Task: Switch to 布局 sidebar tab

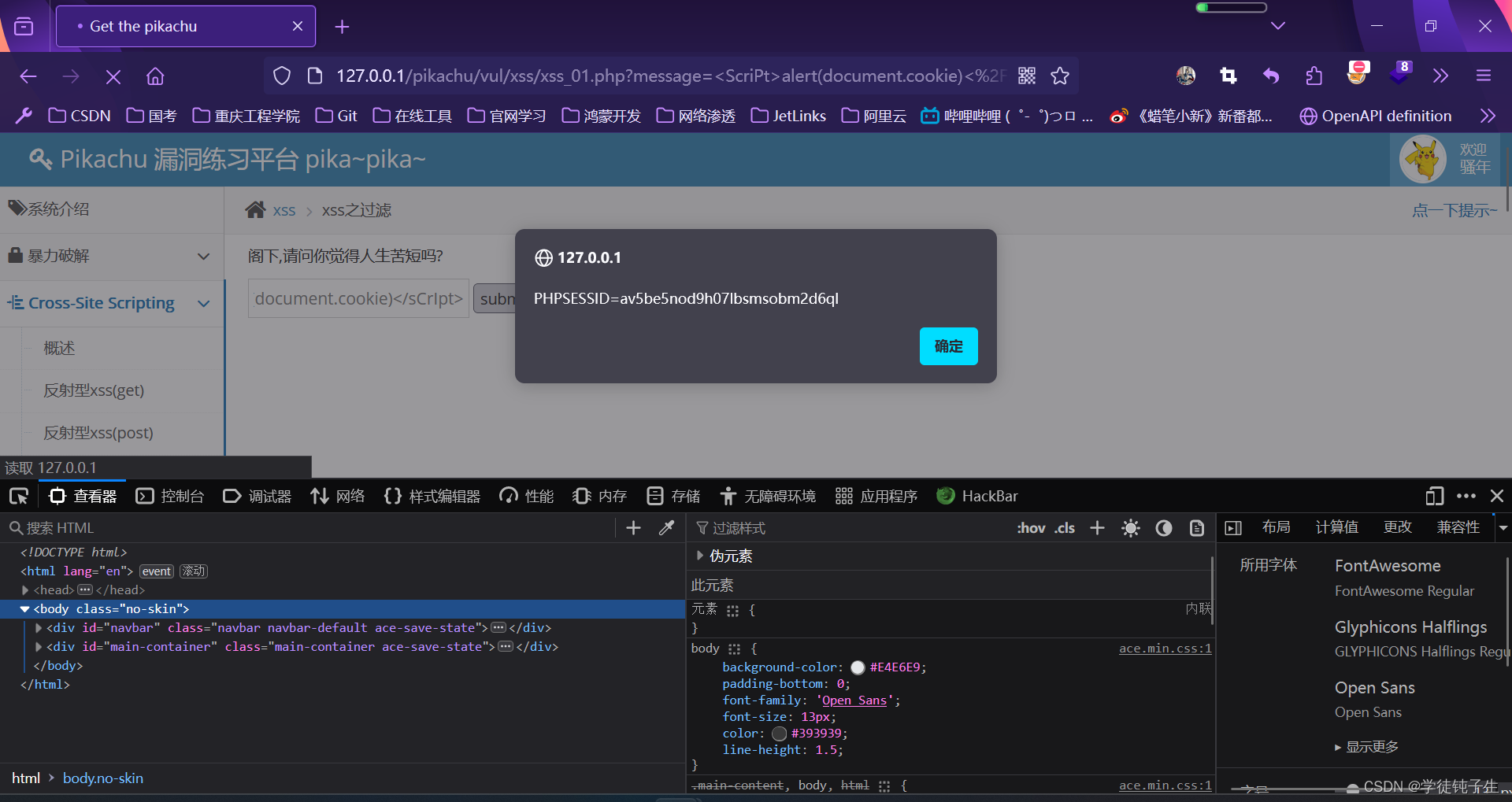Action: pos(1276,527)
